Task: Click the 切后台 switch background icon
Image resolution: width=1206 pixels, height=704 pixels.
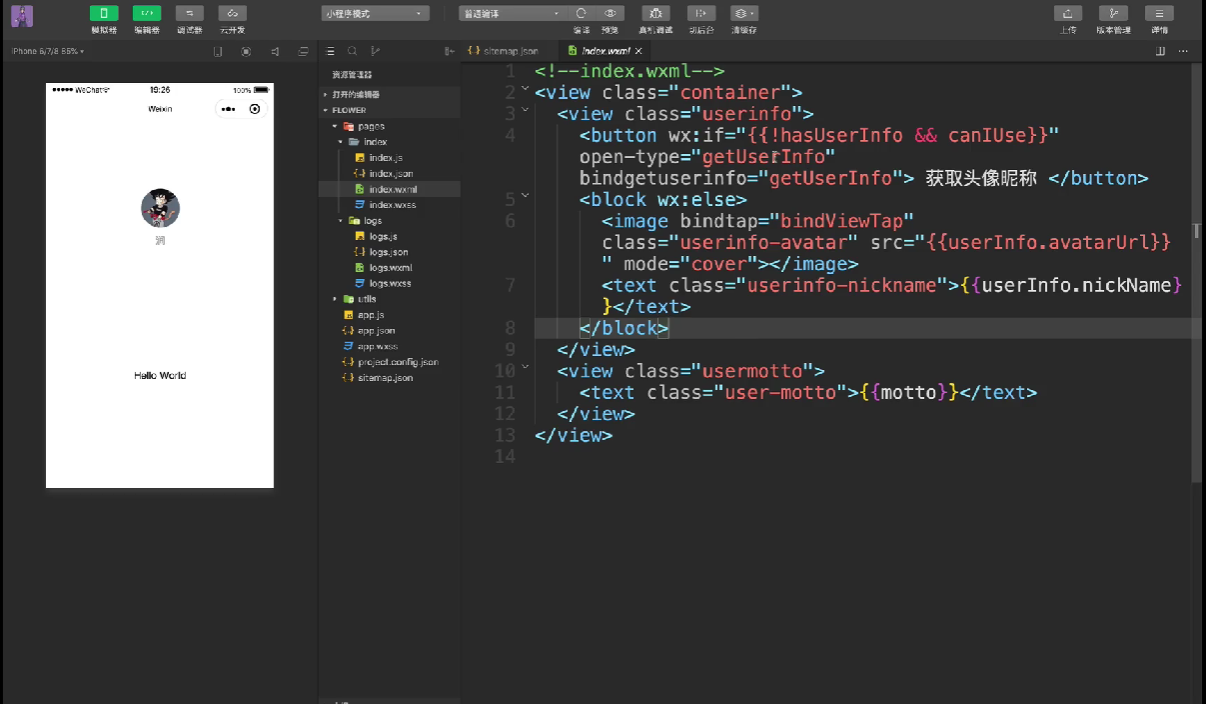Action: 701,13
